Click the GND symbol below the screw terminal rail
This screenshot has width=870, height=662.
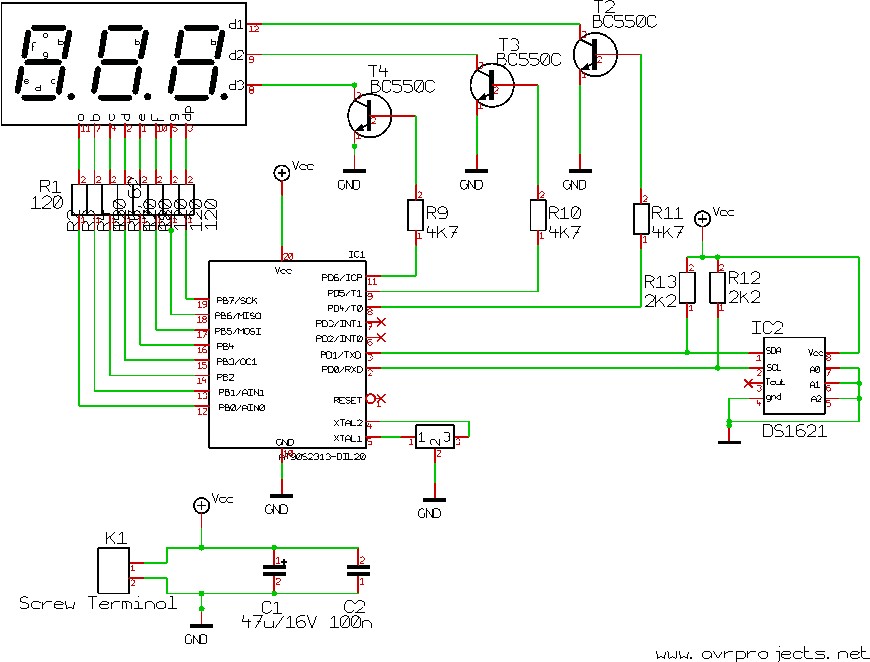[201, 626]
